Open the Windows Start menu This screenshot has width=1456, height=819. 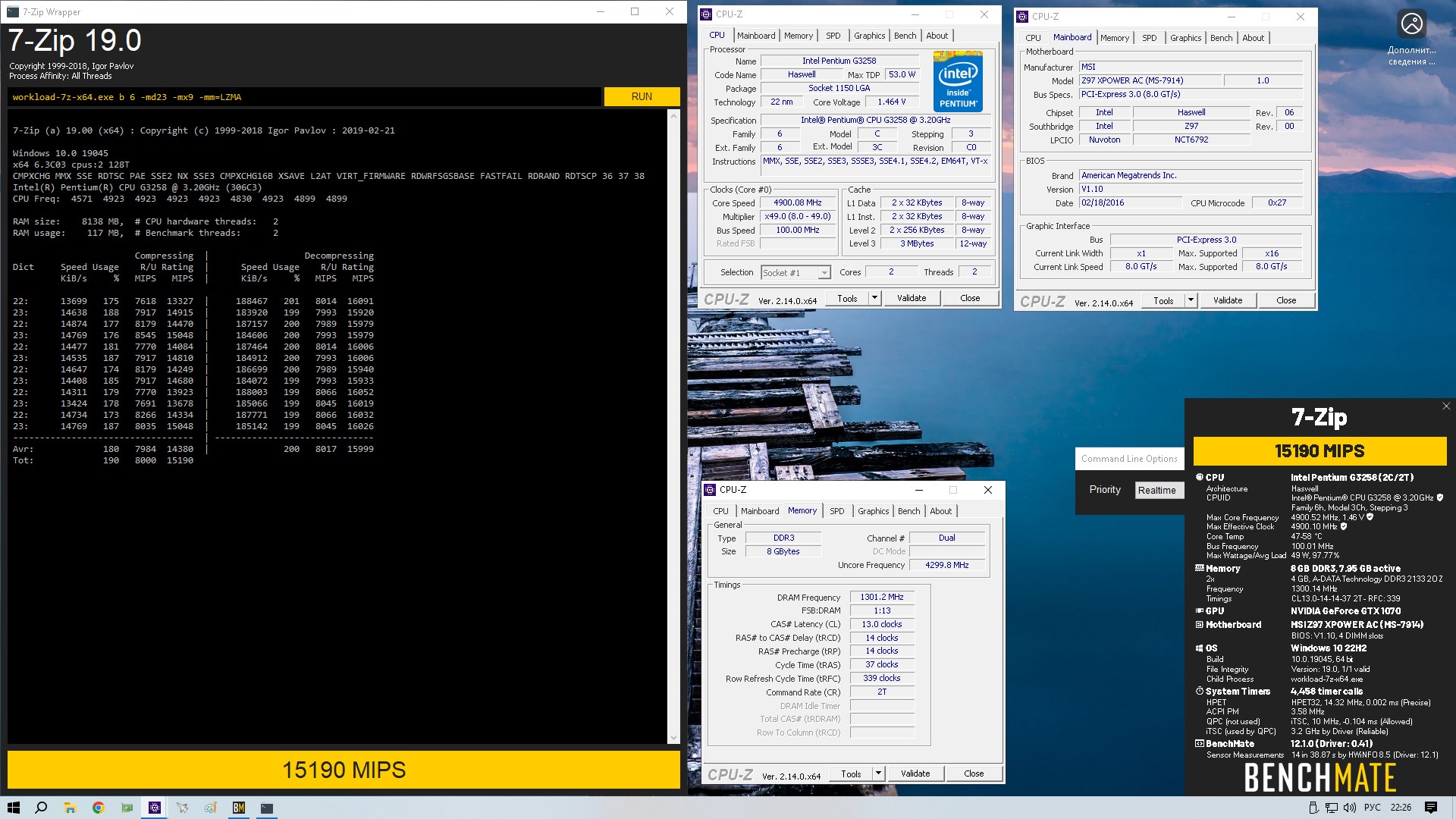coord(14,808)
